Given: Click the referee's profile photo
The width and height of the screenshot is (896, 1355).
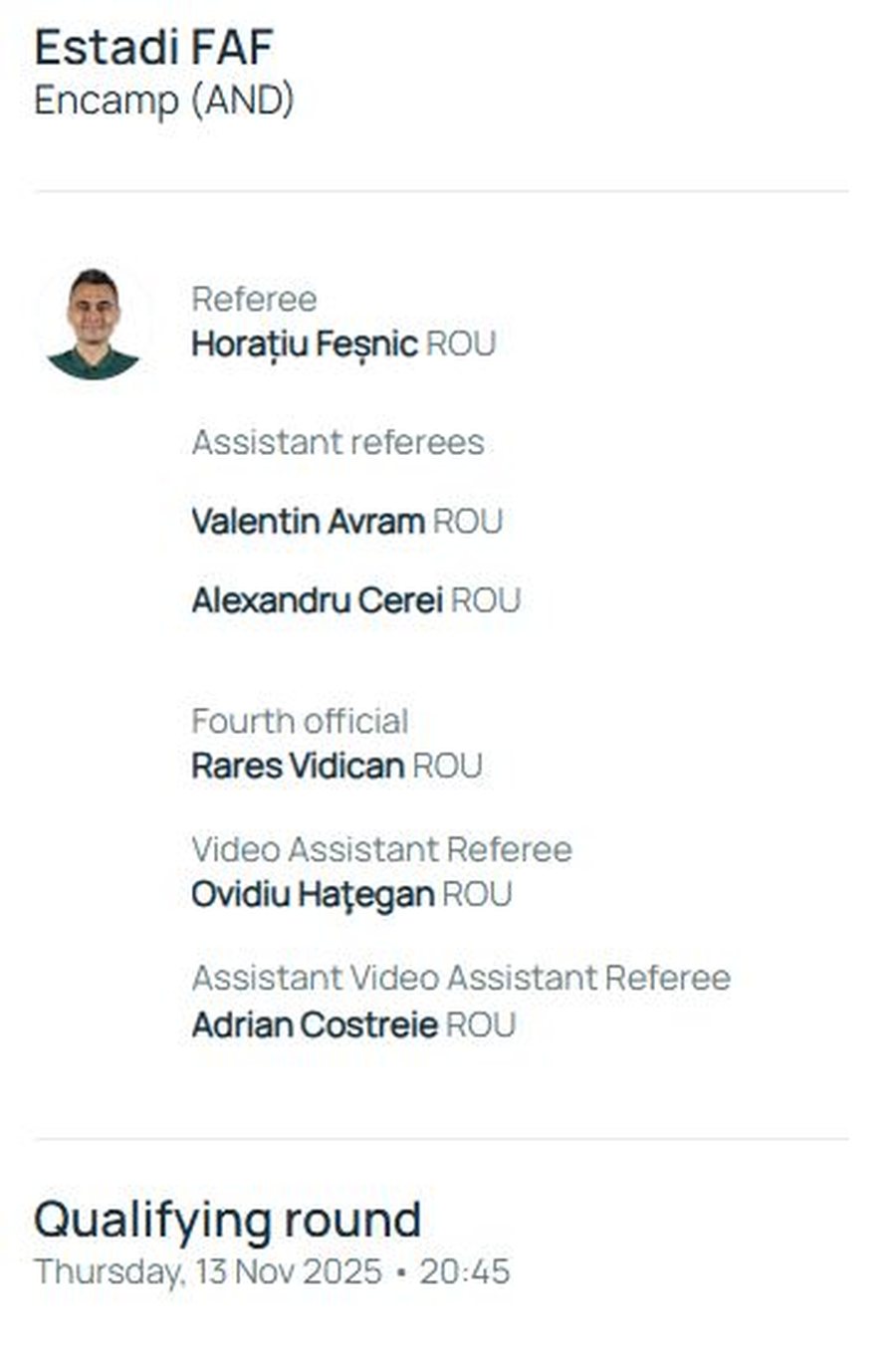Looking at the screenshot, I should (94, 325).
